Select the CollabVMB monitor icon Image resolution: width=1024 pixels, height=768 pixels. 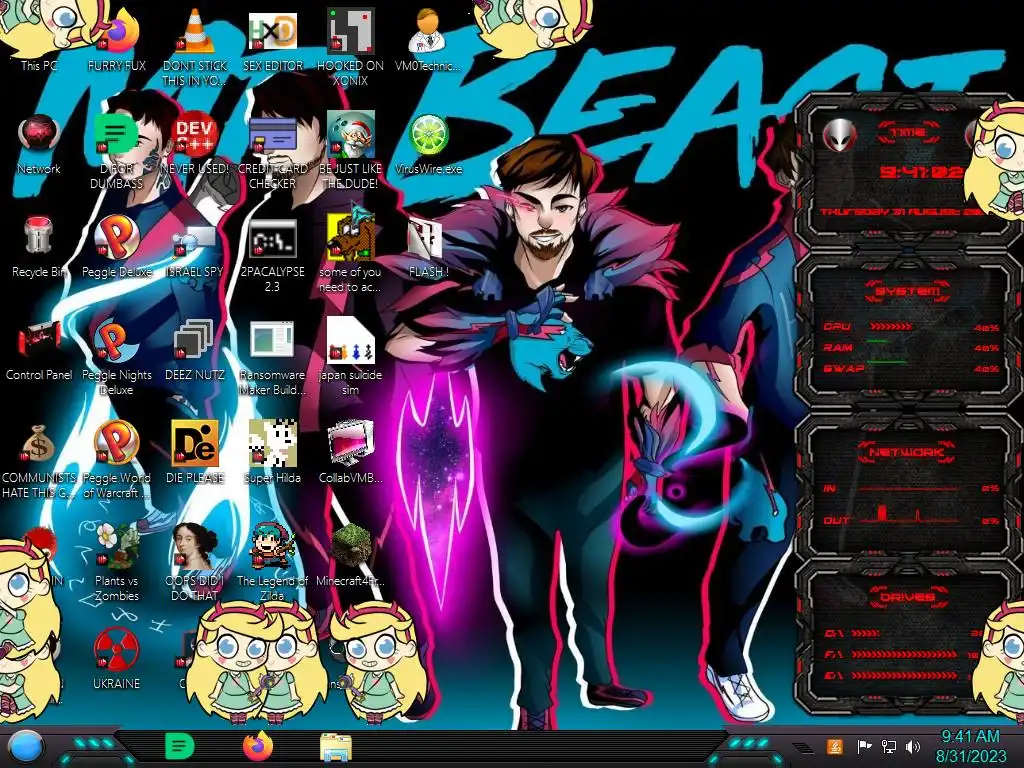point(350,452)
